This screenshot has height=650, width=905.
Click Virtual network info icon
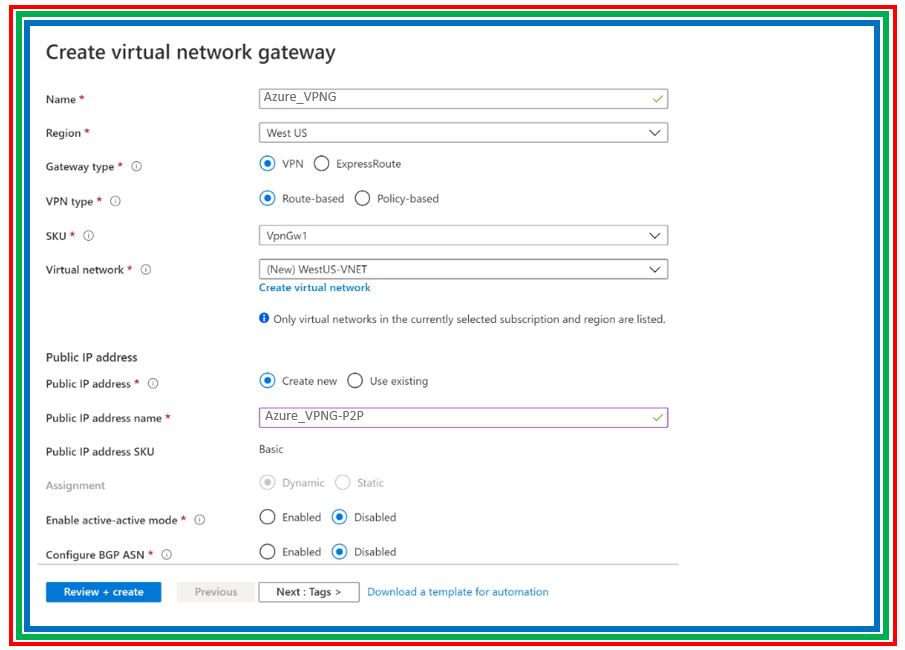(x=146, y=270)
